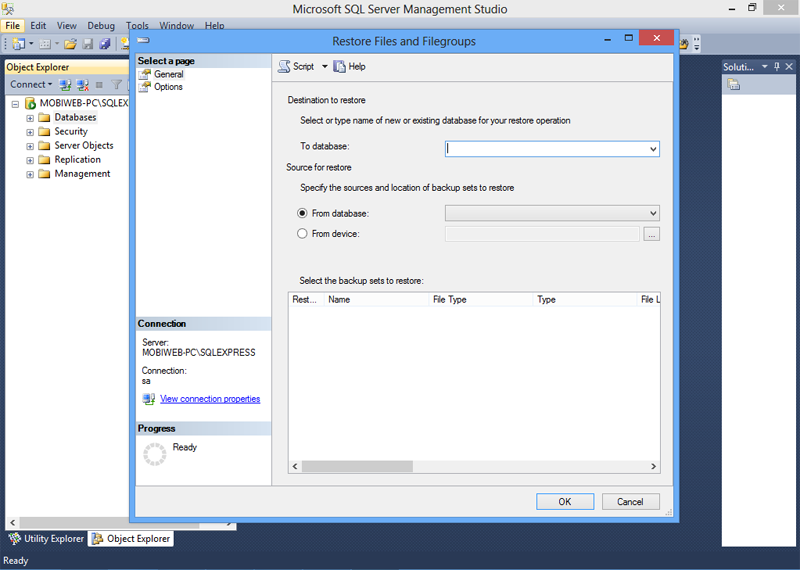
Task: Click the Help button in the dialog toolbar
Action: click(x=349, y=66)
